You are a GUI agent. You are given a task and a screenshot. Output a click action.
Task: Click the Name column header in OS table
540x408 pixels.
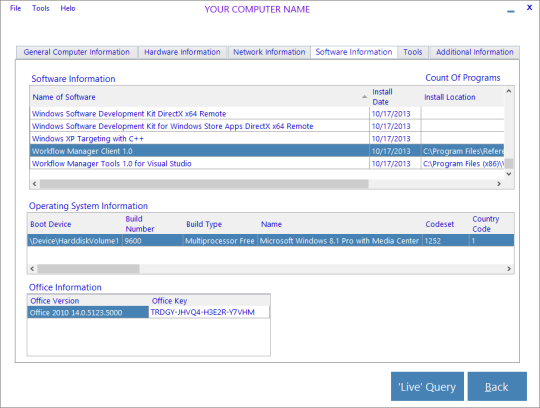pos(340,224)
